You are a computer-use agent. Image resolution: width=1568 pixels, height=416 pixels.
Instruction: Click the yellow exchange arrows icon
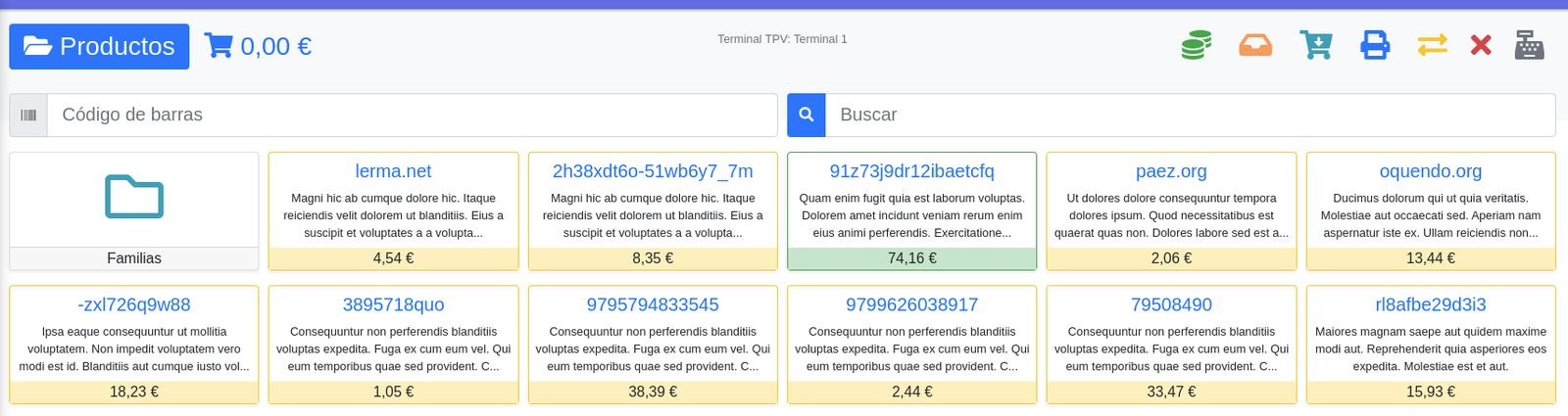click(1432, 45)
